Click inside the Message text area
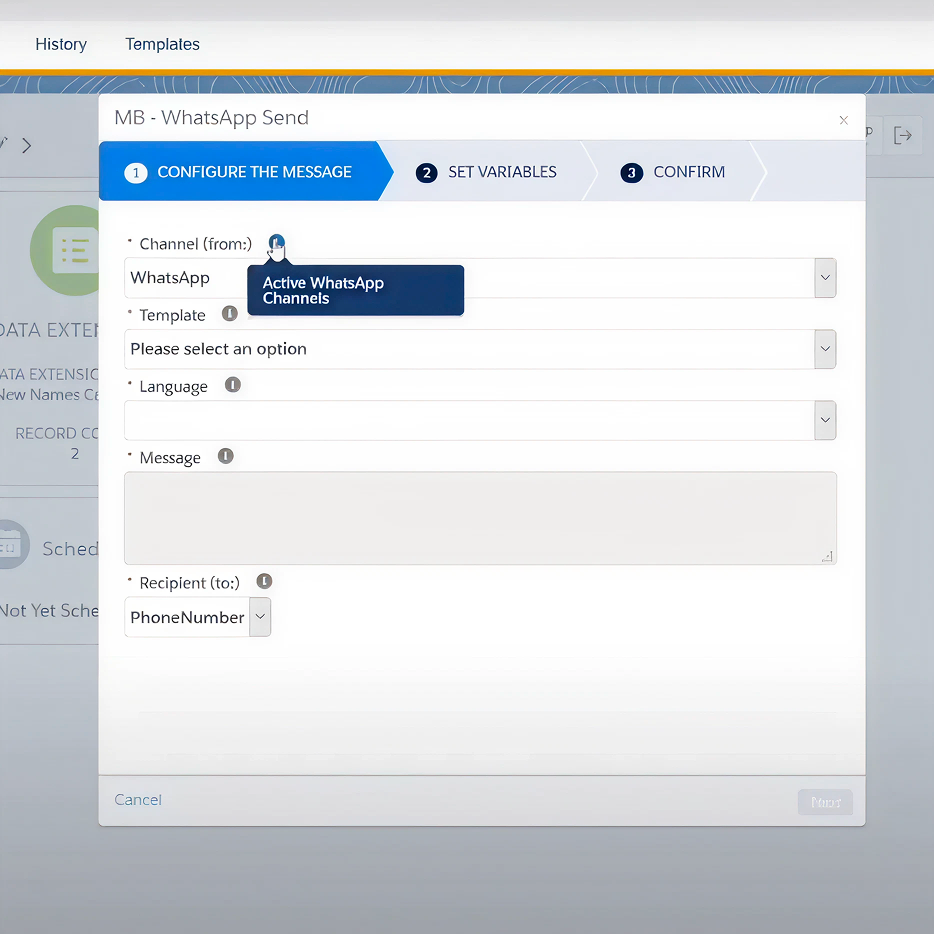934x934 pixels. (480, 518)
